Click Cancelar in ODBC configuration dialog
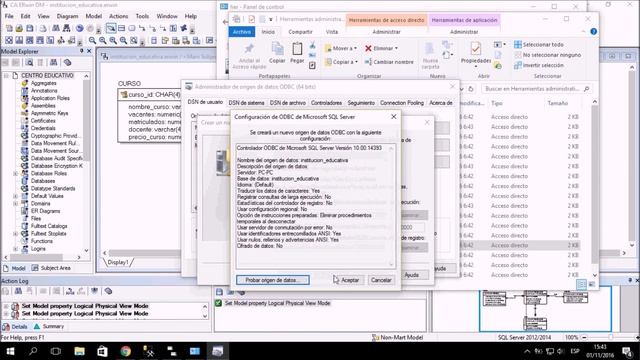This screenshot has height=360, width=640. (x=381, y=280)
